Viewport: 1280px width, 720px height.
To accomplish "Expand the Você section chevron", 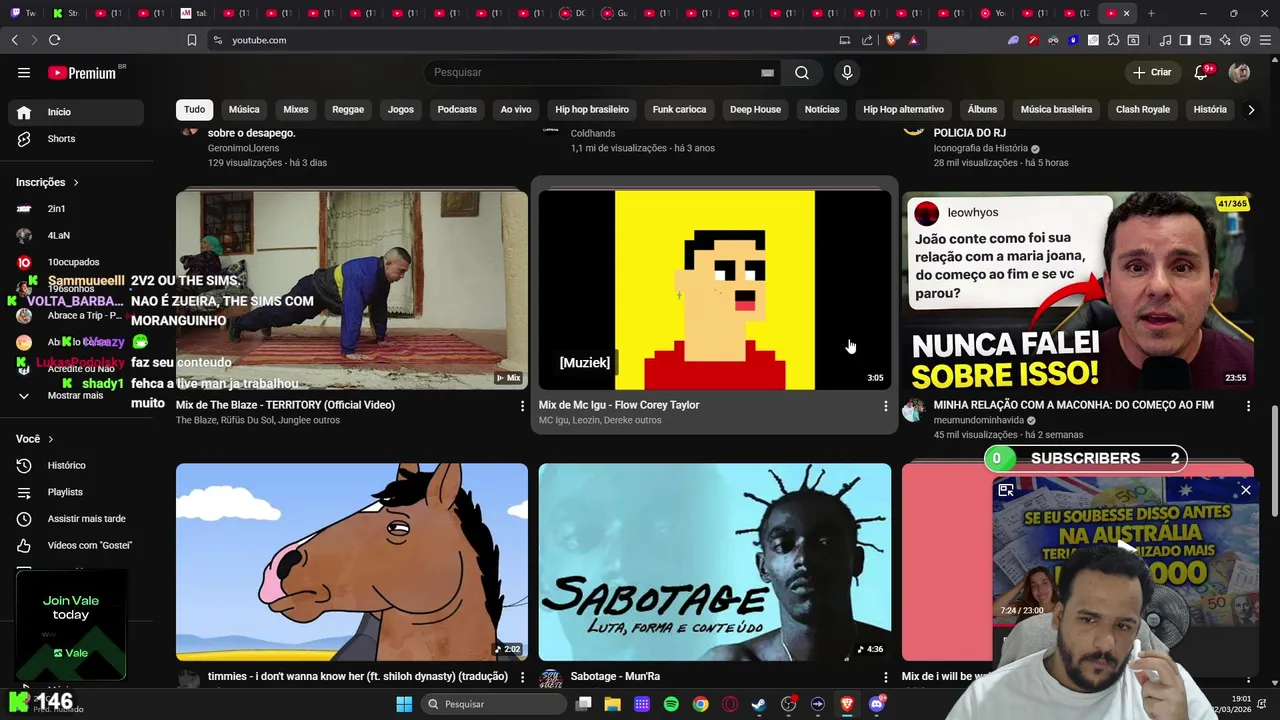I will click(x=51, y=439).
